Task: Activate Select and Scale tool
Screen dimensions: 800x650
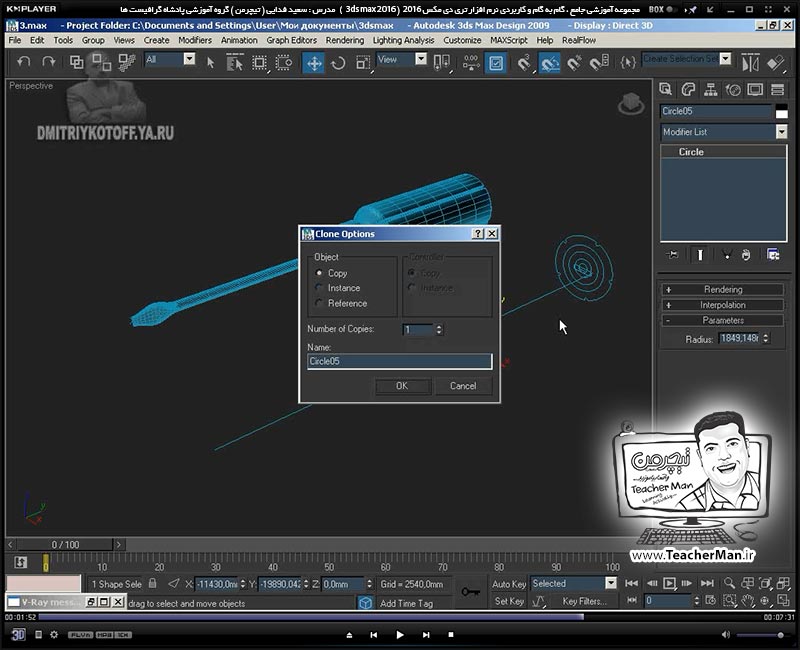Action: click(363, 63)
